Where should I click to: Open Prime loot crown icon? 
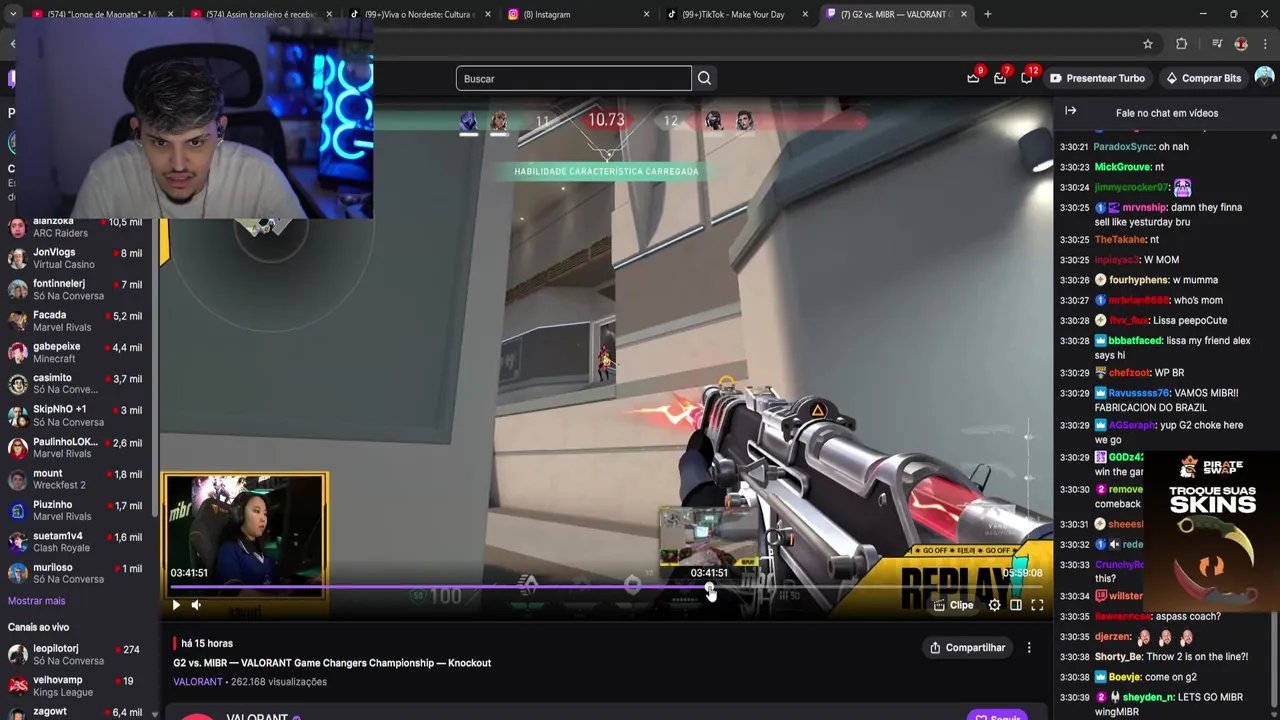tap(973, 78)
